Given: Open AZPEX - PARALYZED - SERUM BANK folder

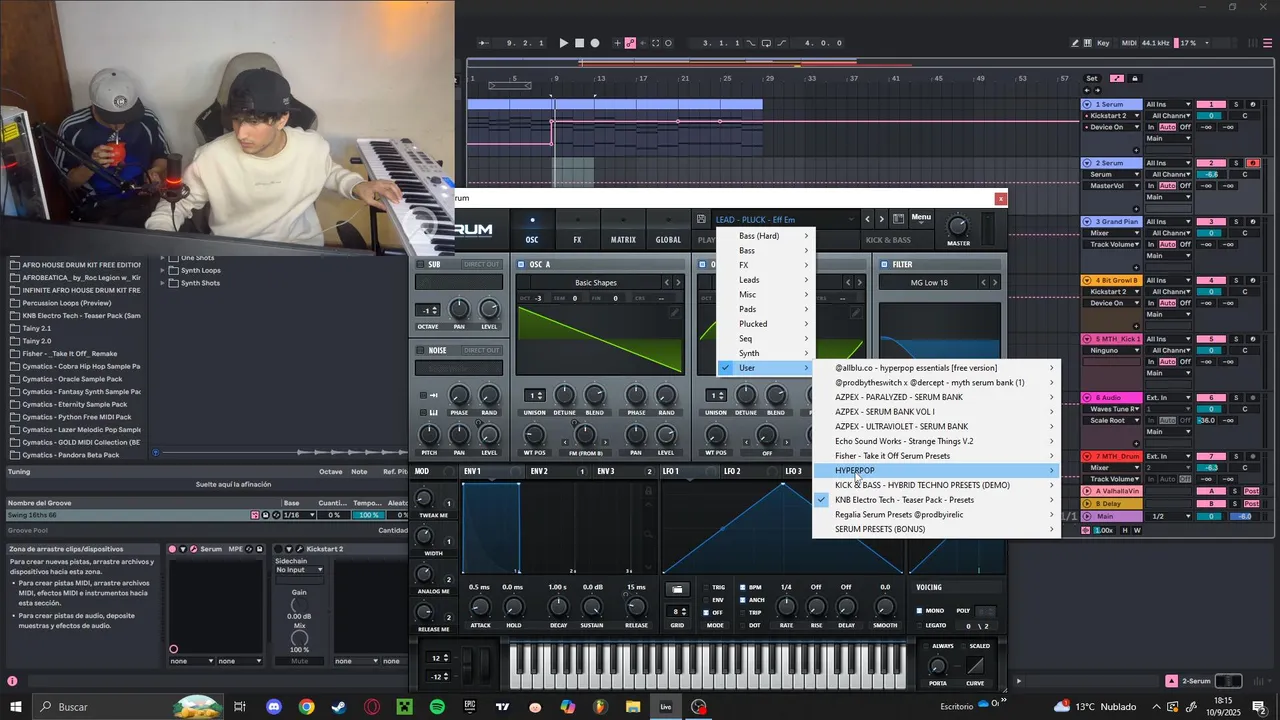Looking at the screenshot, I should [936, 397].
